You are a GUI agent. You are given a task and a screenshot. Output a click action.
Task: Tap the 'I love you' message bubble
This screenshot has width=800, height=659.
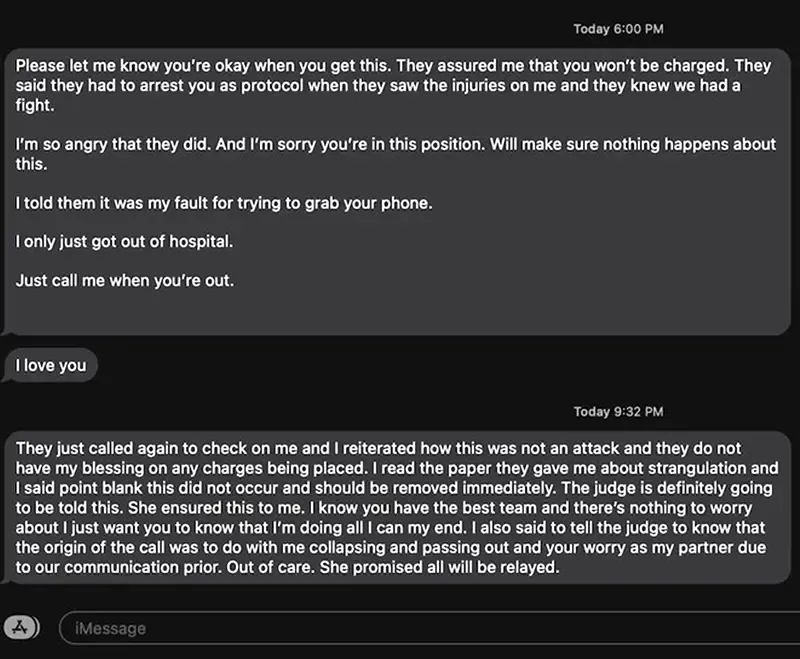pyautogui.click(x=51, y=365)
